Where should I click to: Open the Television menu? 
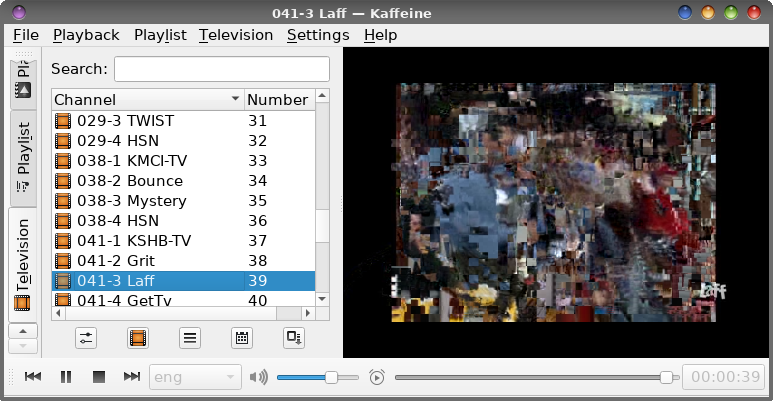pyautogui.click(x=236, y=35)
